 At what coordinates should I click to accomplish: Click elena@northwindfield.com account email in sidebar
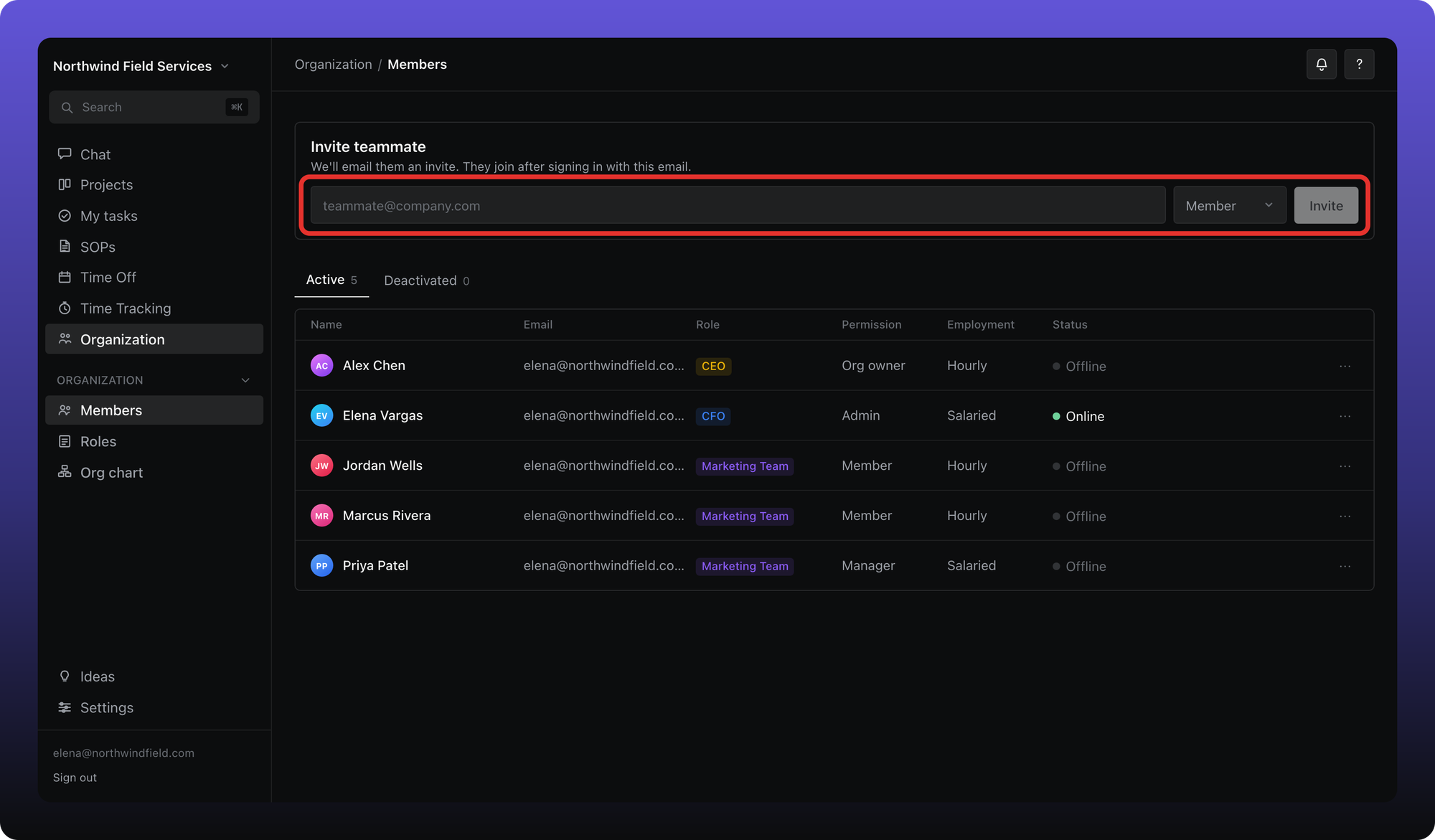pos(123,753)
